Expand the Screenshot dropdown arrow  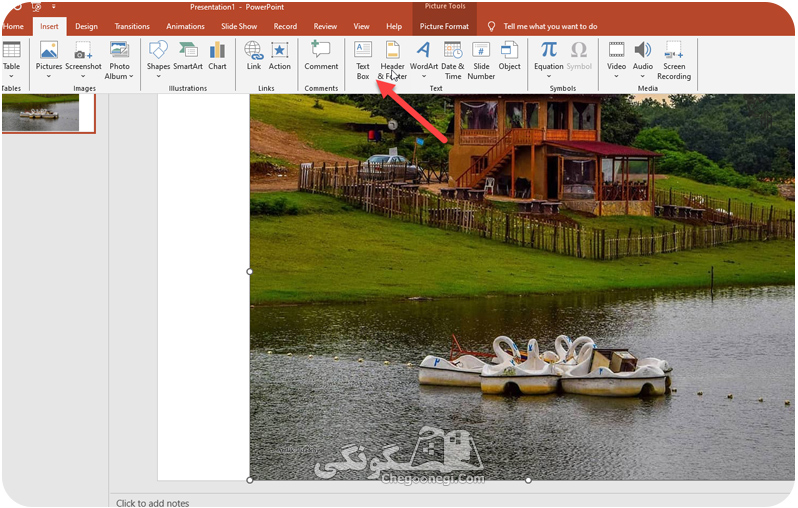point(83,76)
